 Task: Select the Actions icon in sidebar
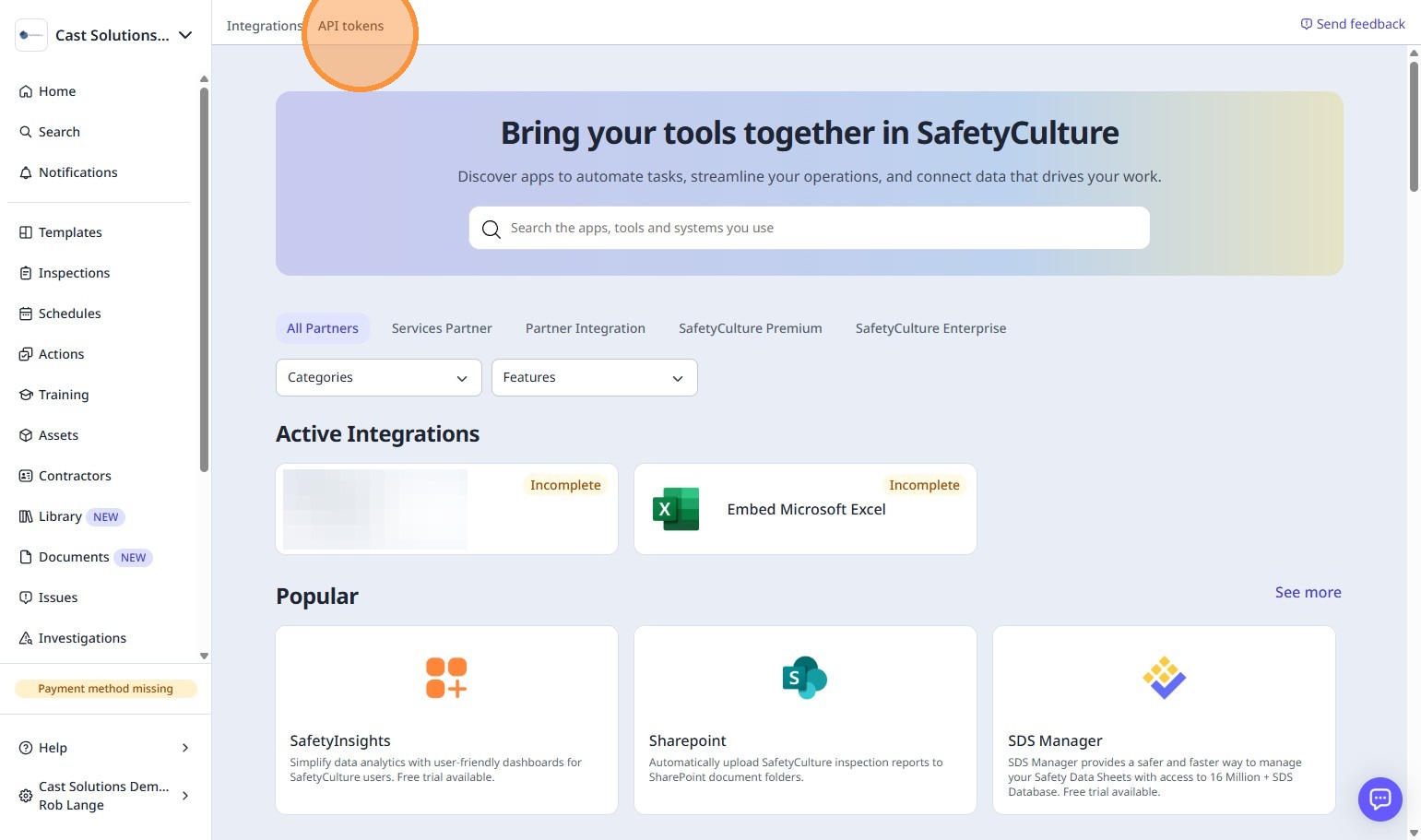[x=26, y=354]
